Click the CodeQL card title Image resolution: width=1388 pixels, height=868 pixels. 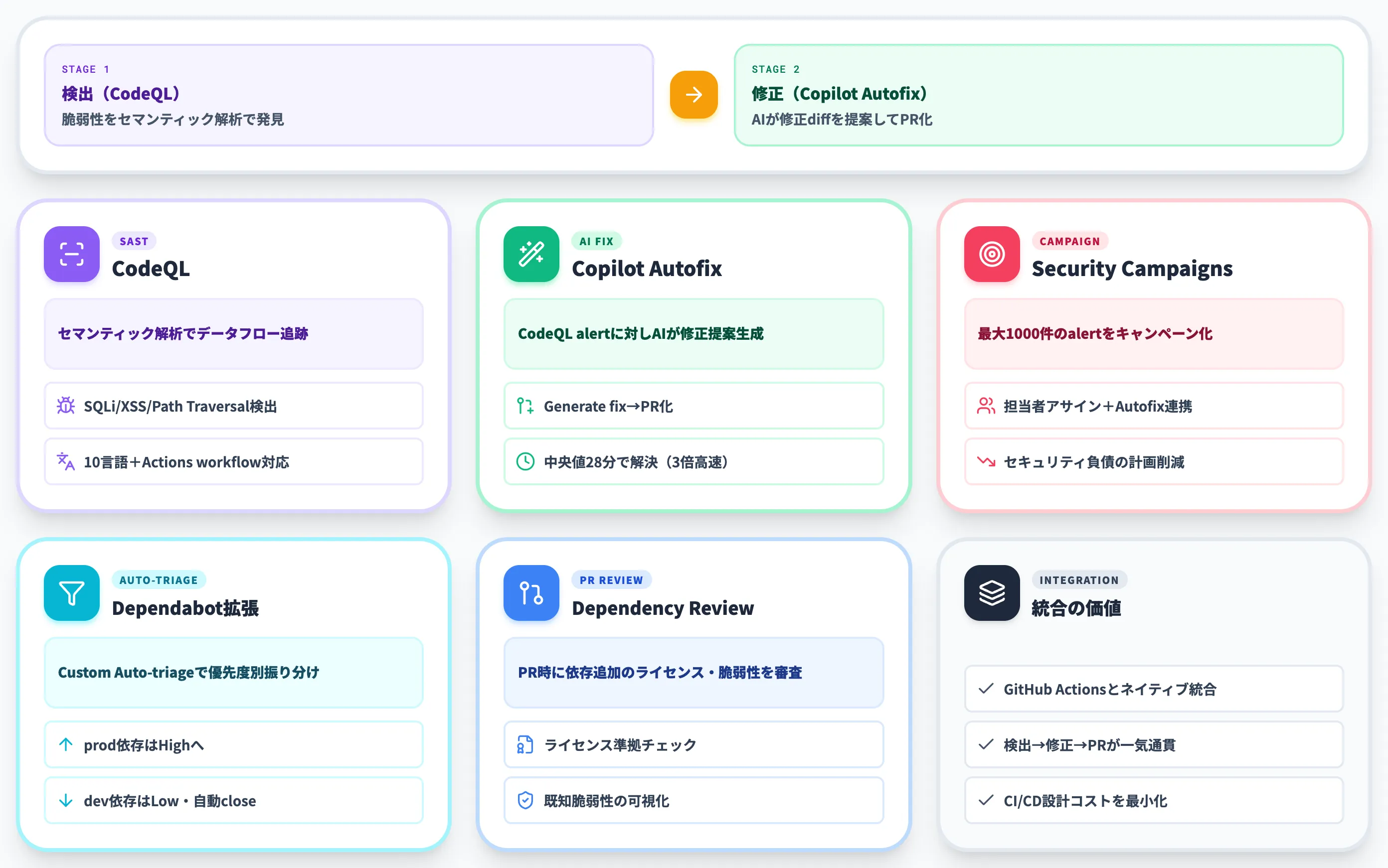tap(151, 269)
